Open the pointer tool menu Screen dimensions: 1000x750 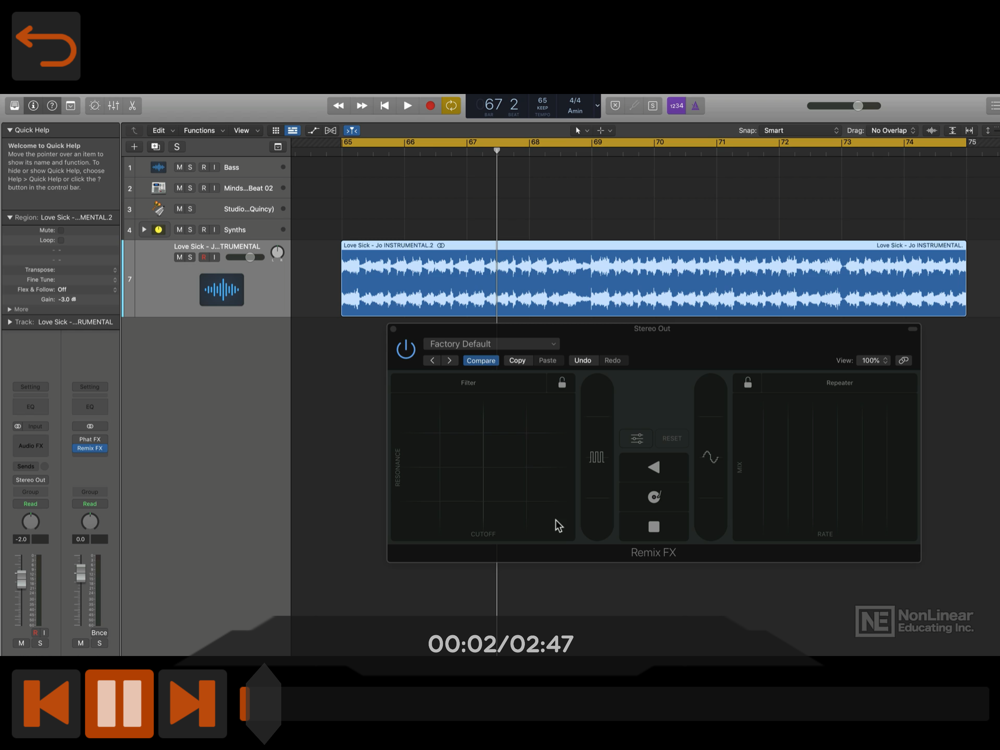pyautogui.click(x=581, y=130)
